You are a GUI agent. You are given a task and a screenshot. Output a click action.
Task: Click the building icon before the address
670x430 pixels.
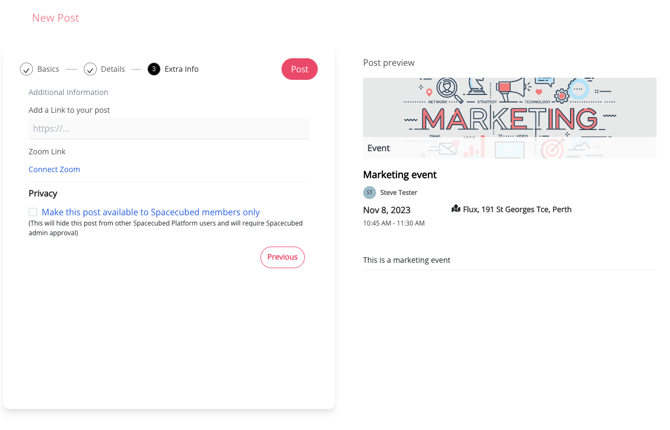[456, 209]
